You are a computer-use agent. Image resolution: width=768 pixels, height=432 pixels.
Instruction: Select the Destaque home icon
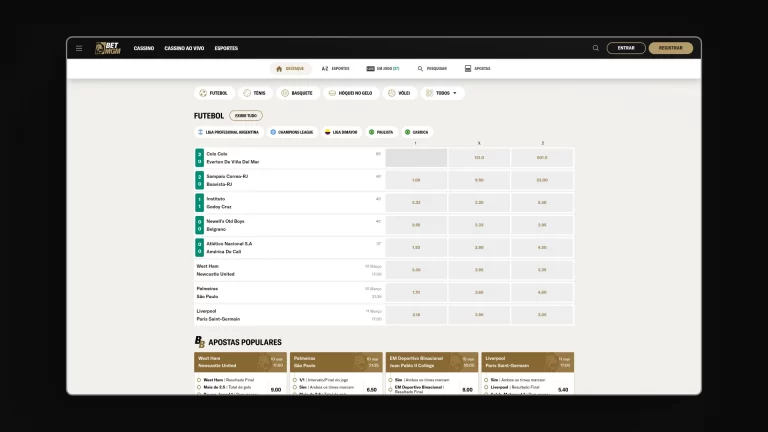pos(279,69)
